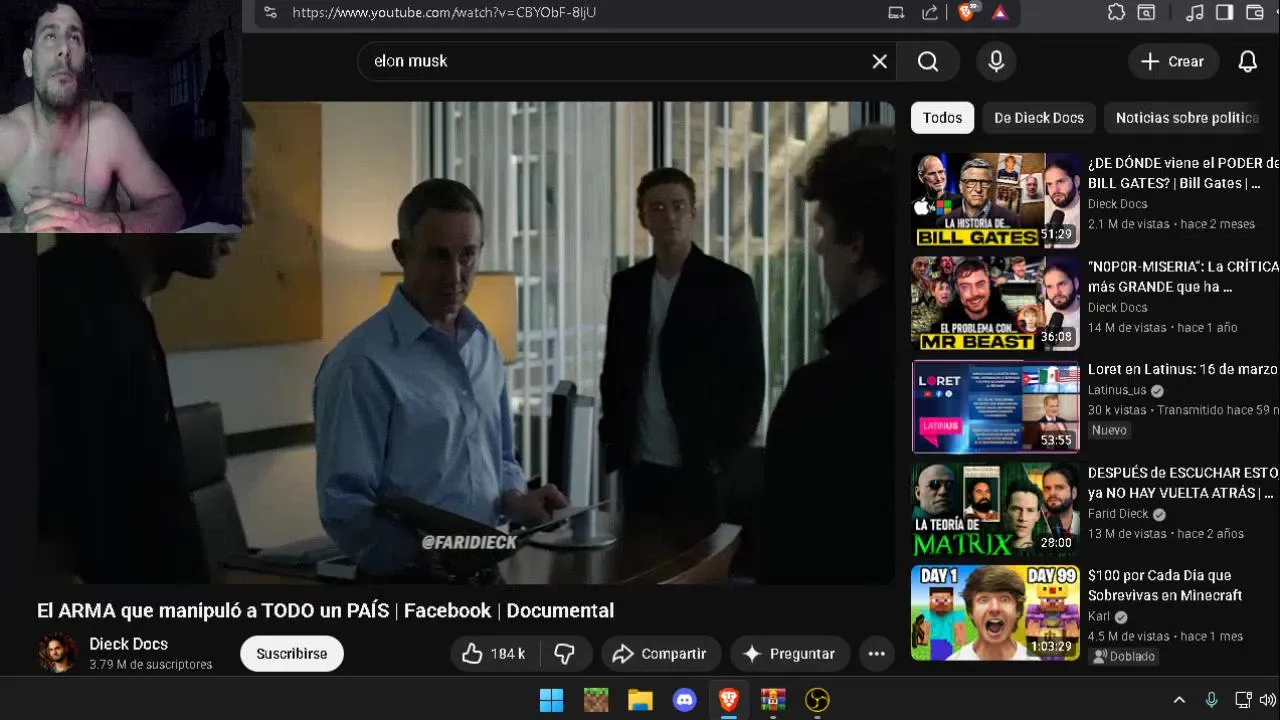Image resolution: width=1280 pixels, height=720 pixels.
Task: Open the music note playlist icon
Action: click(x=1194, y=12)
